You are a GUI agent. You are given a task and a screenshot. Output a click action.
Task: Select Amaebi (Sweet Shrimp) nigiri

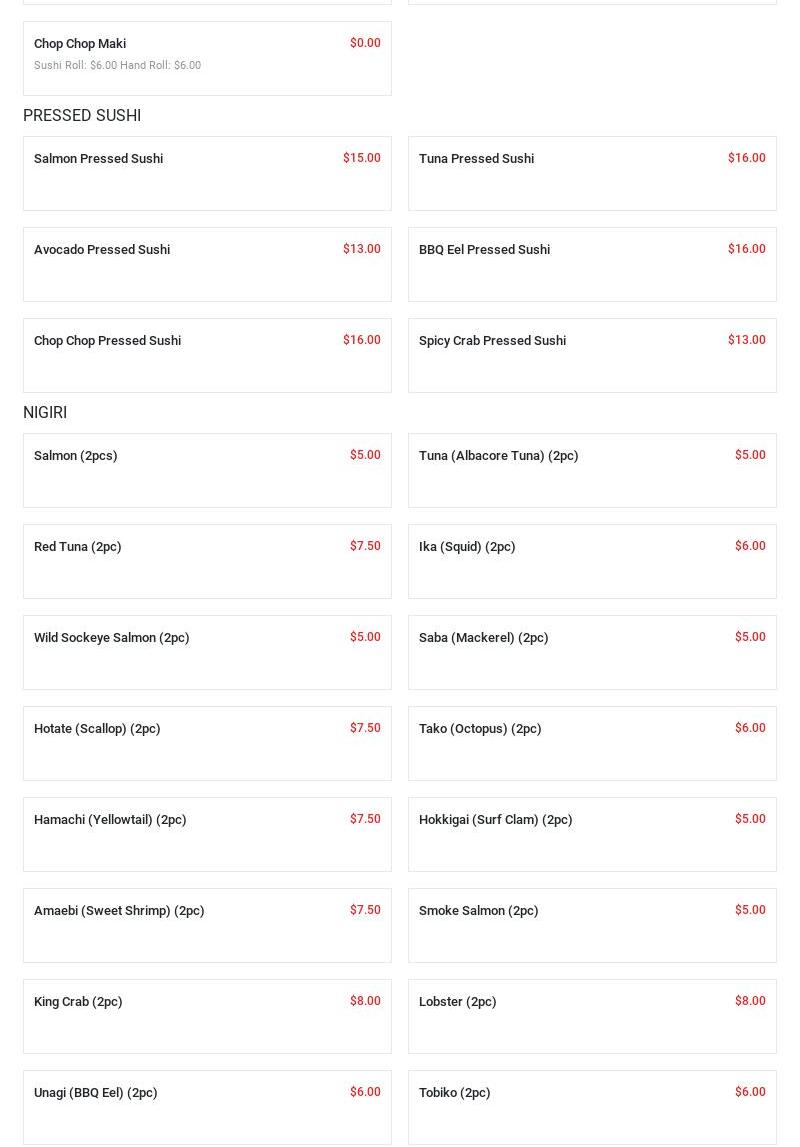pyautogui.click(x=119, y=911)
